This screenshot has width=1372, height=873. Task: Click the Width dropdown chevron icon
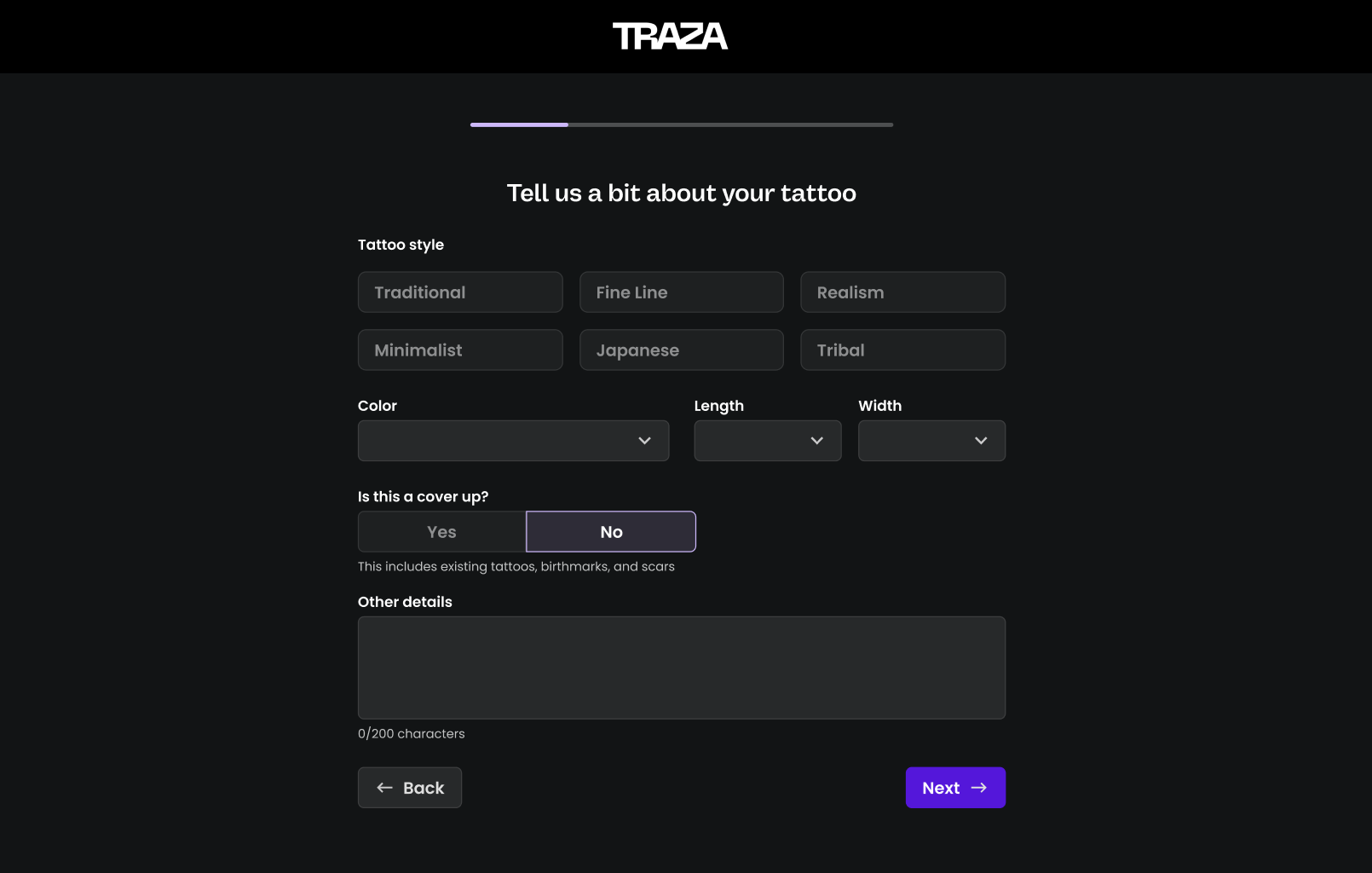[981, 441]
